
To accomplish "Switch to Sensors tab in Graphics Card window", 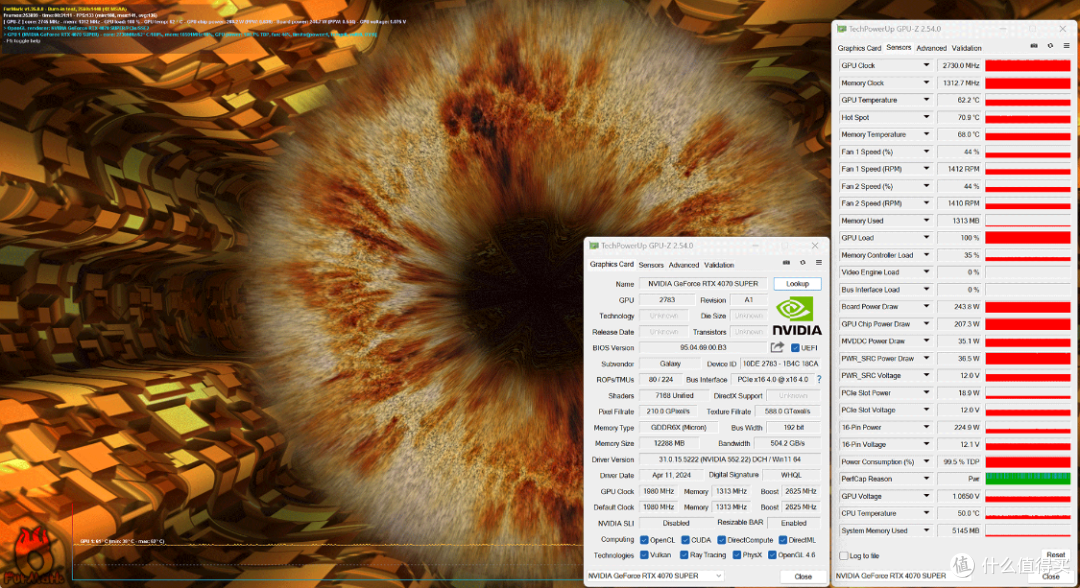I will (651, 265).
